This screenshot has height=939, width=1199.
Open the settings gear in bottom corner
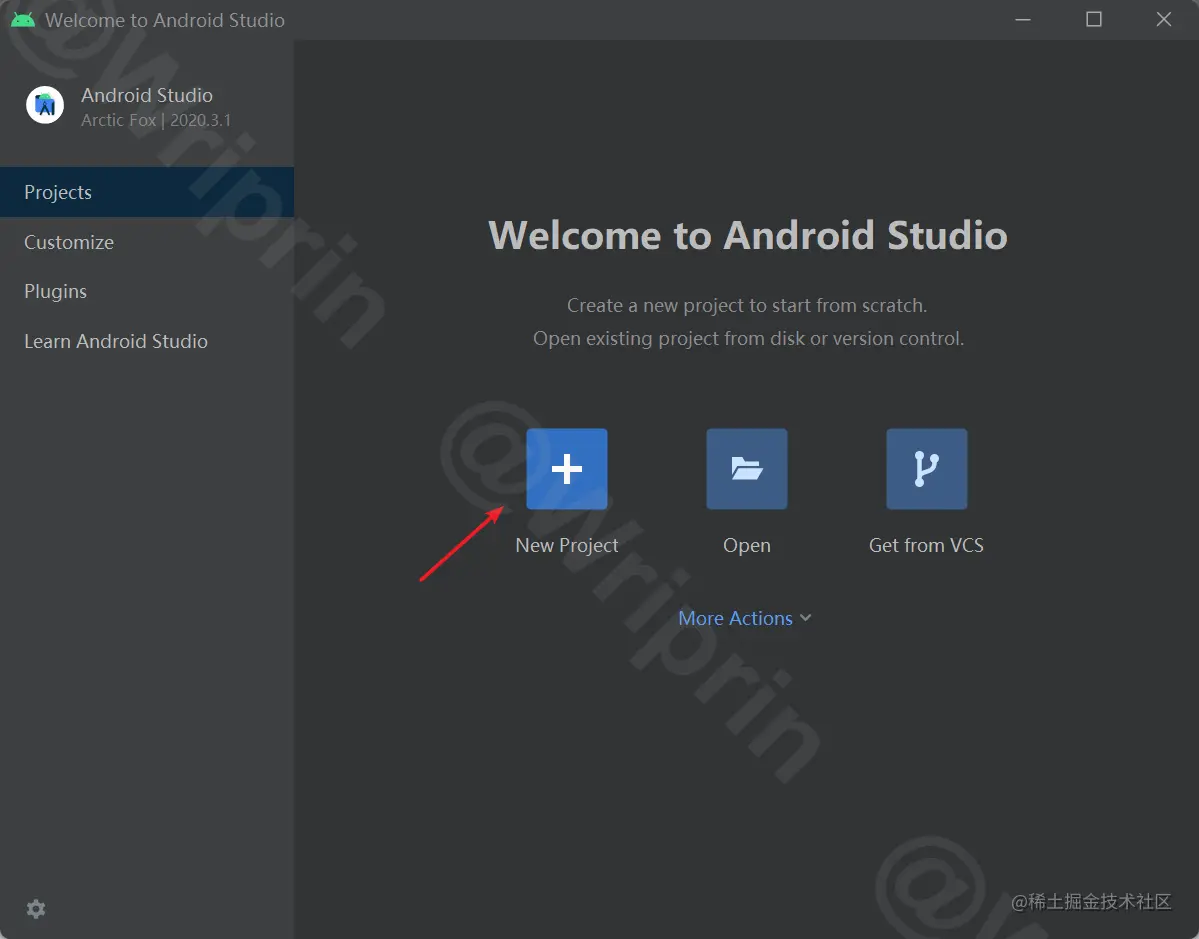(35, 908)
